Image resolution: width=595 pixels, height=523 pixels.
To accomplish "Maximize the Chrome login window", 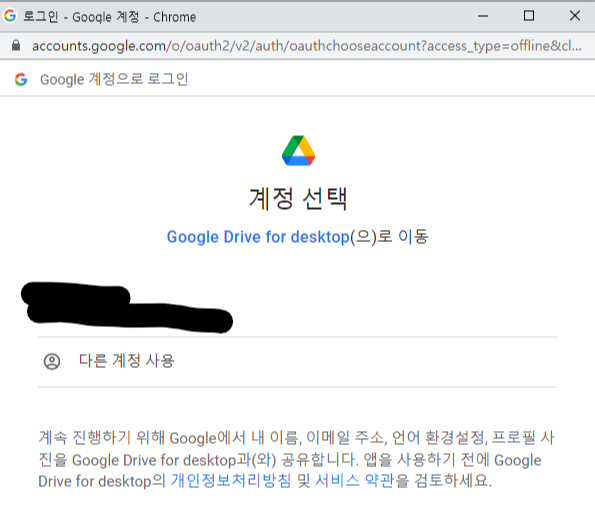I will (x=529, y=16).
